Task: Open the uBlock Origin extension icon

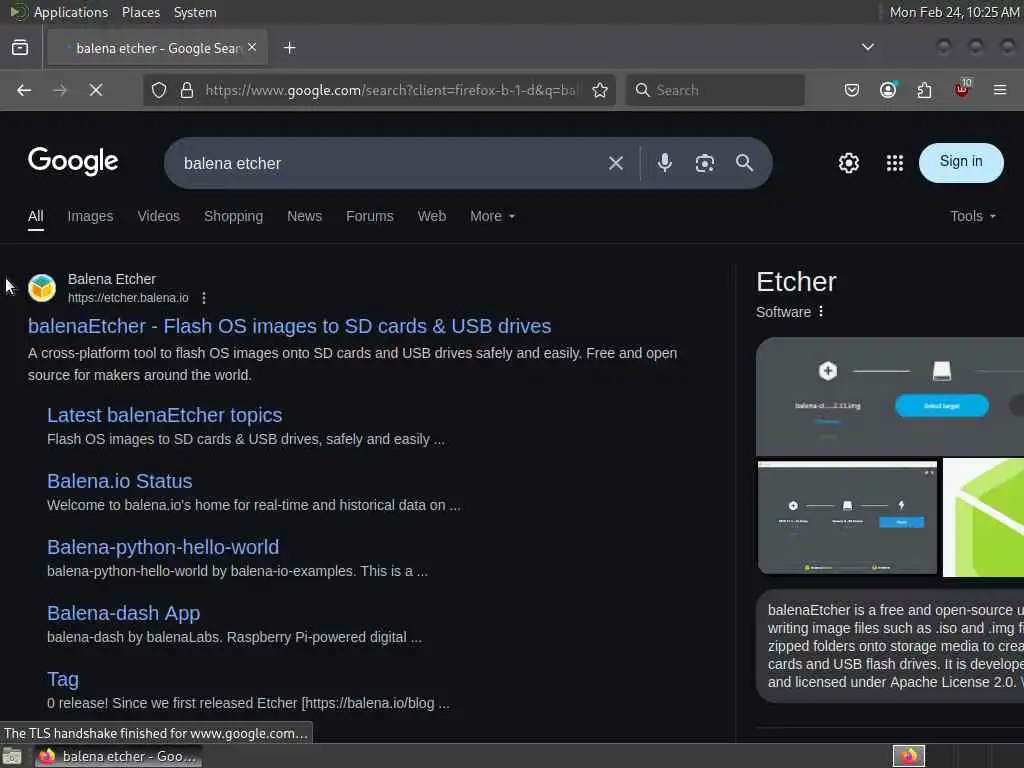Action: [962, 89]
